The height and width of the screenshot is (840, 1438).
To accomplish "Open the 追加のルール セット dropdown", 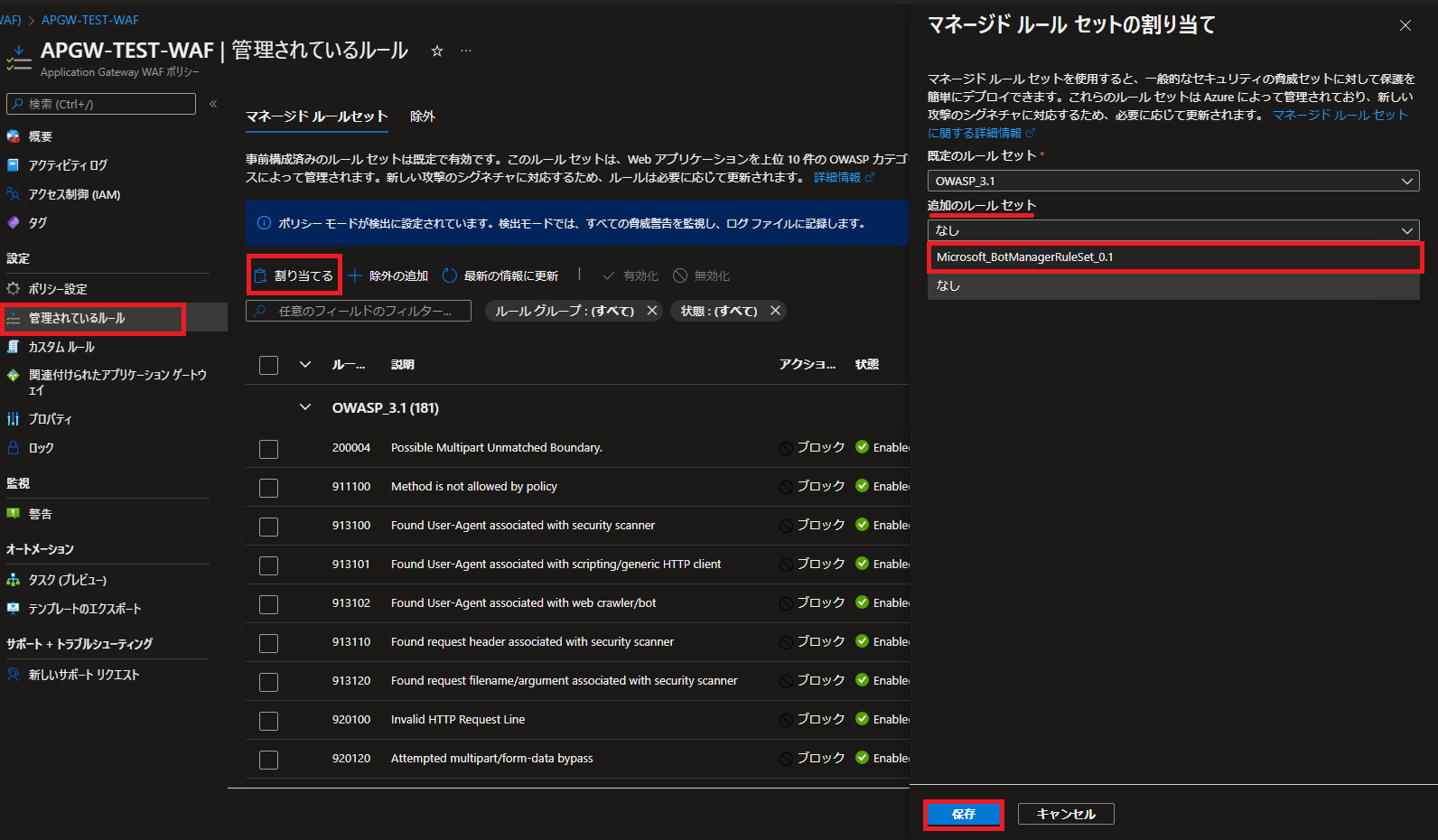I will (1173, 230).
